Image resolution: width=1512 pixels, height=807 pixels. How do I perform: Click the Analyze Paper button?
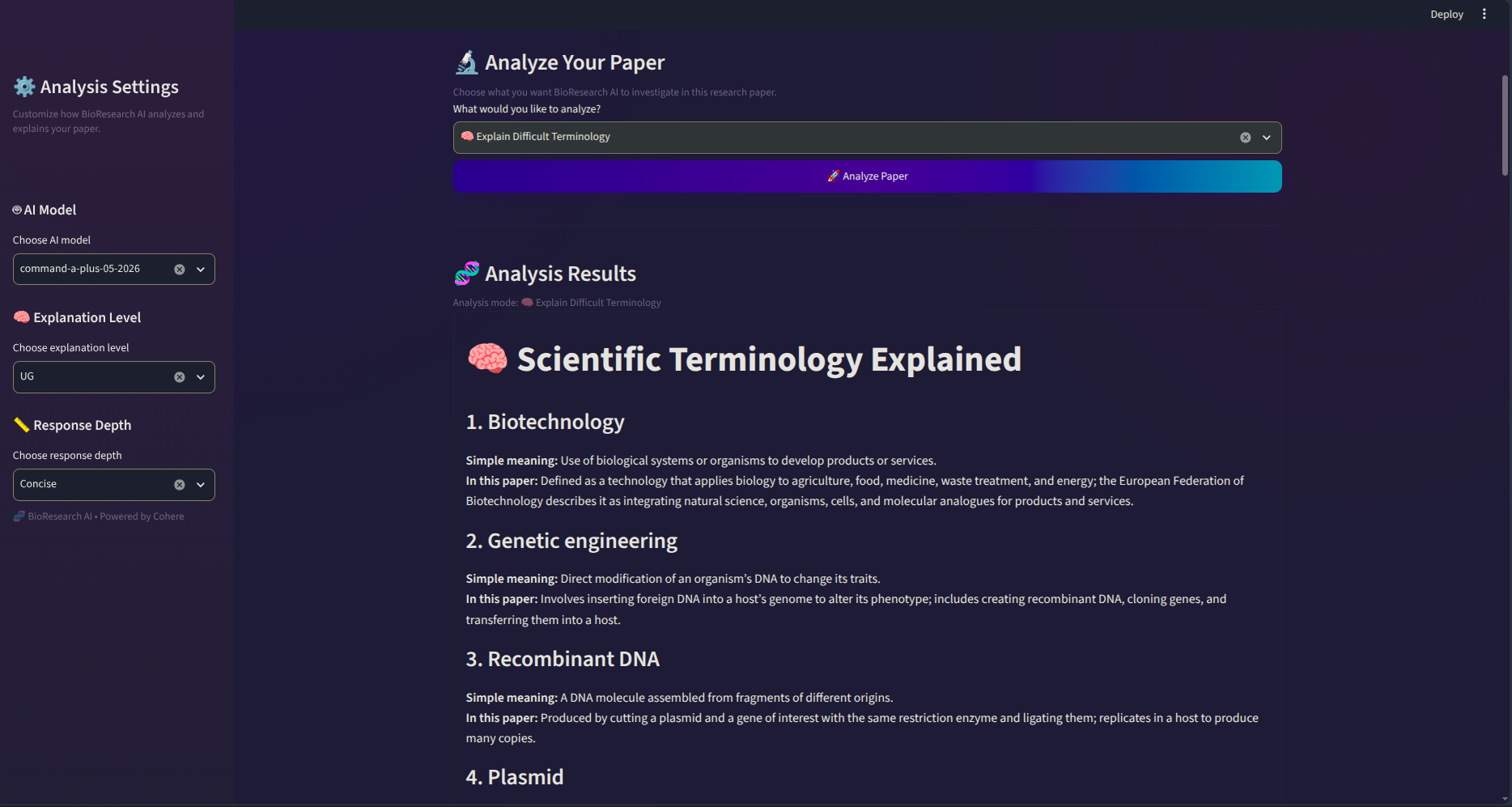pyautogui.click(x=867, y=176)
